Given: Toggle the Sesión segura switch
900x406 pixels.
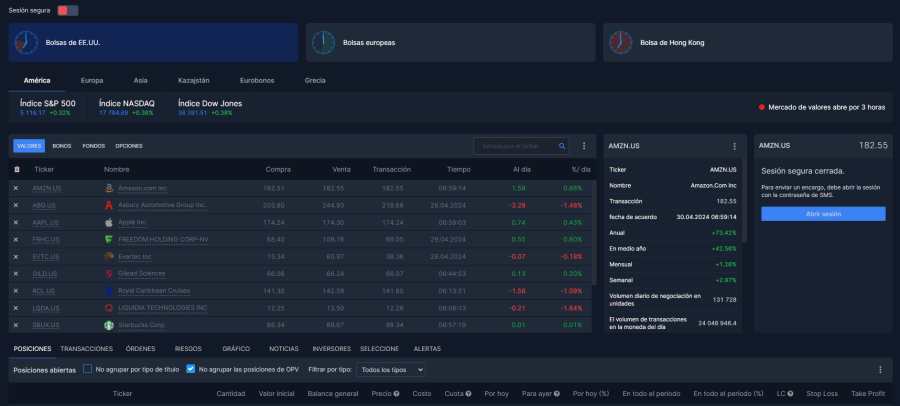Looking at the screenshot, I should [x=68, y=10].
